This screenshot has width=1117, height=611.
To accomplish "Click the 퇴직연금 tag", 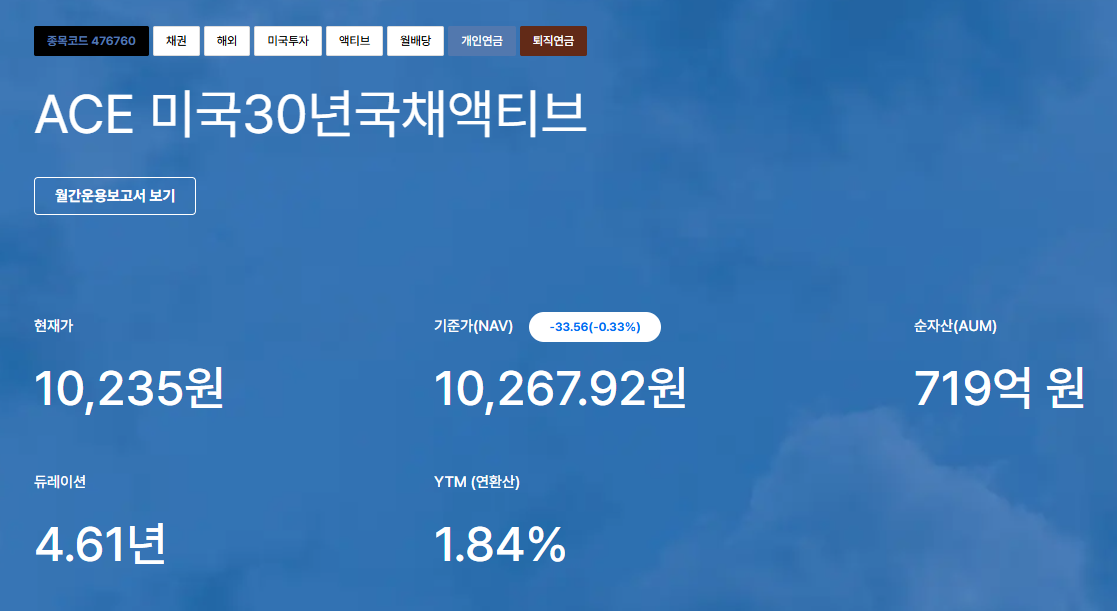I will coord(553,41).
